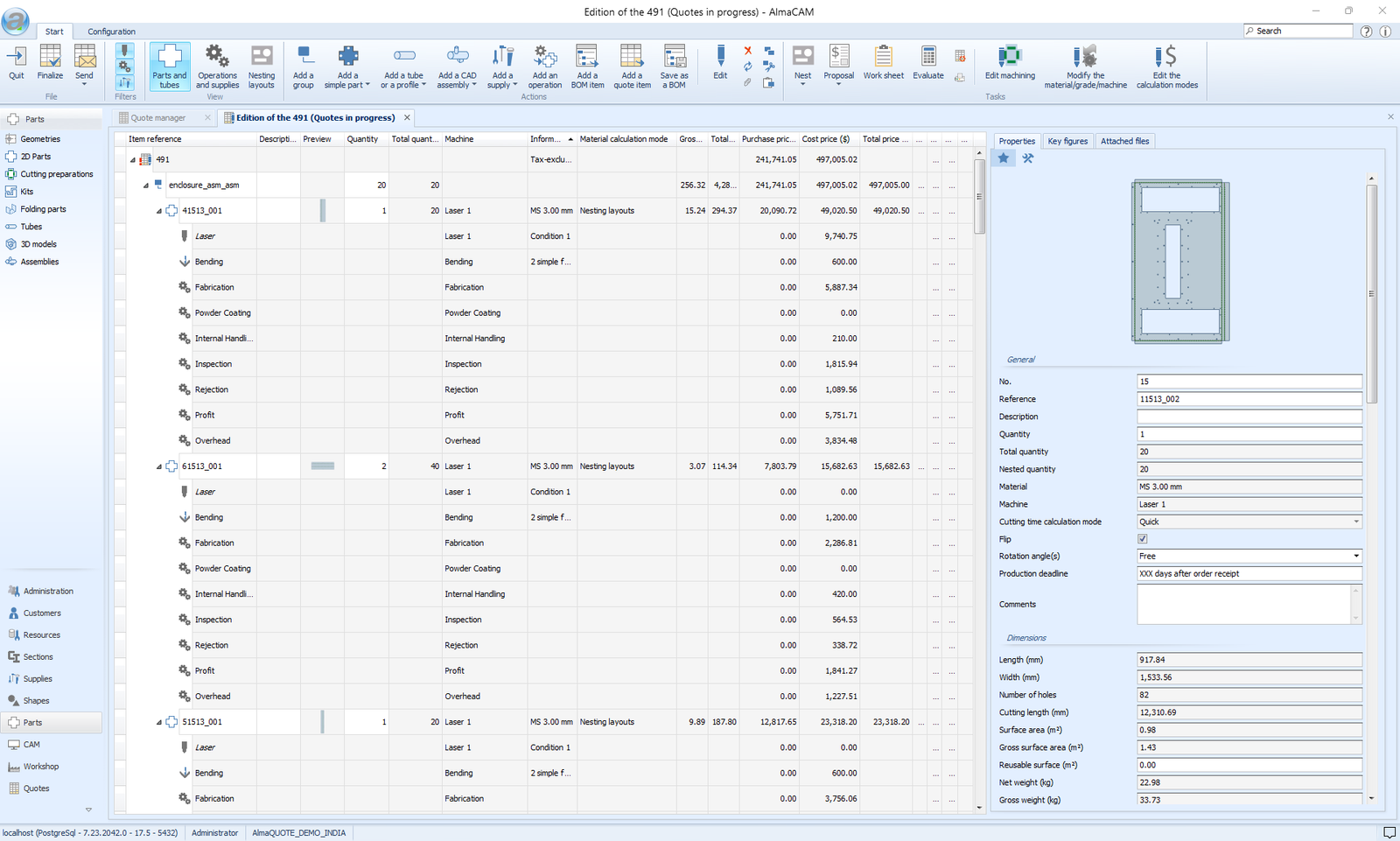Image resolution: width=1400 pixels, height=841 pixels.
Task: Open the Work sheet icon
Action: pyautogui.click(x=884, y=57)
